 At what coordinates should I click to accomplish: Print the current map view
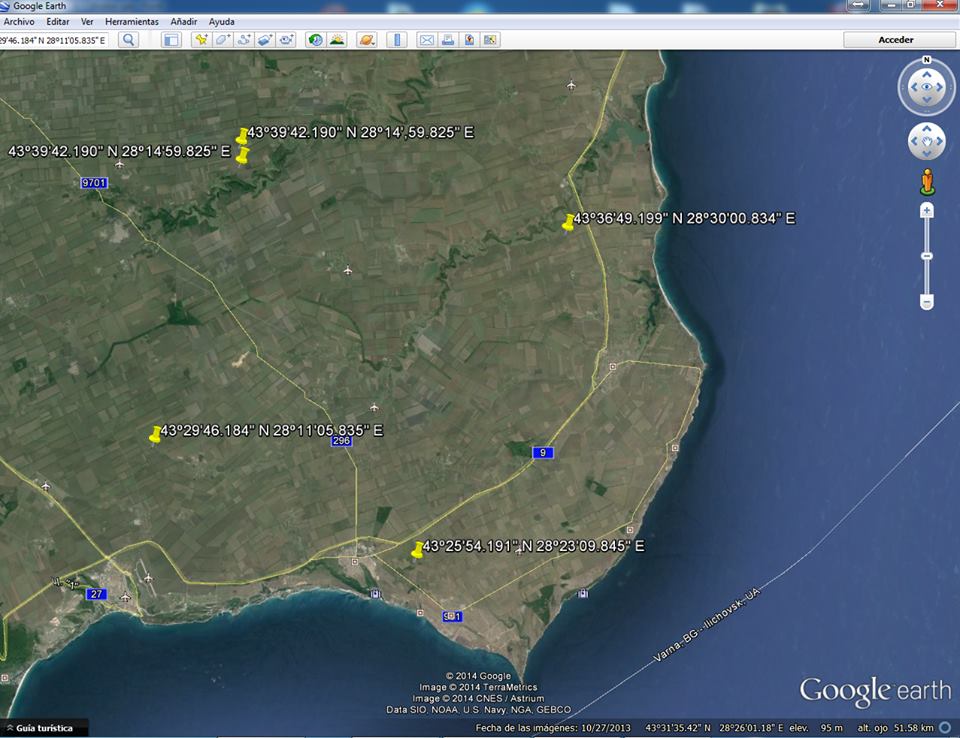click(448, 40)
